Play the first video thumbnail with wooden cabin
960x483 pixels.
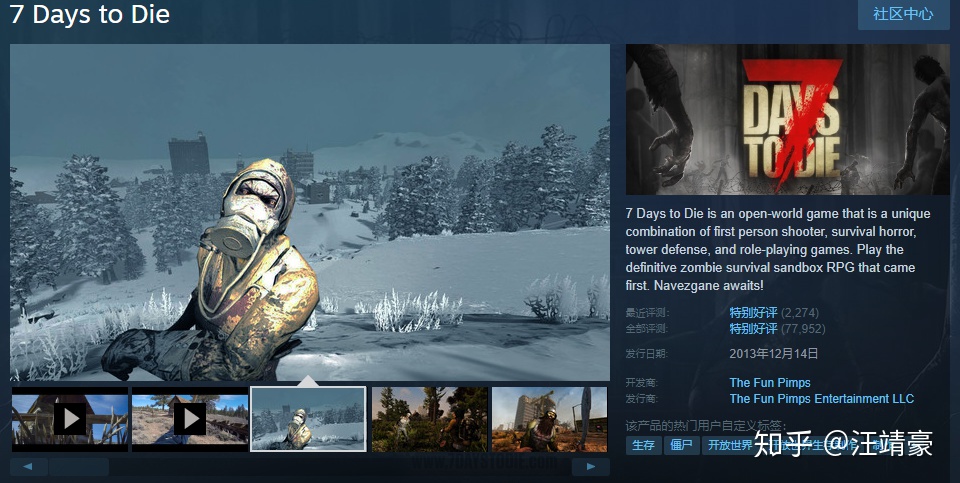point(70,419)
